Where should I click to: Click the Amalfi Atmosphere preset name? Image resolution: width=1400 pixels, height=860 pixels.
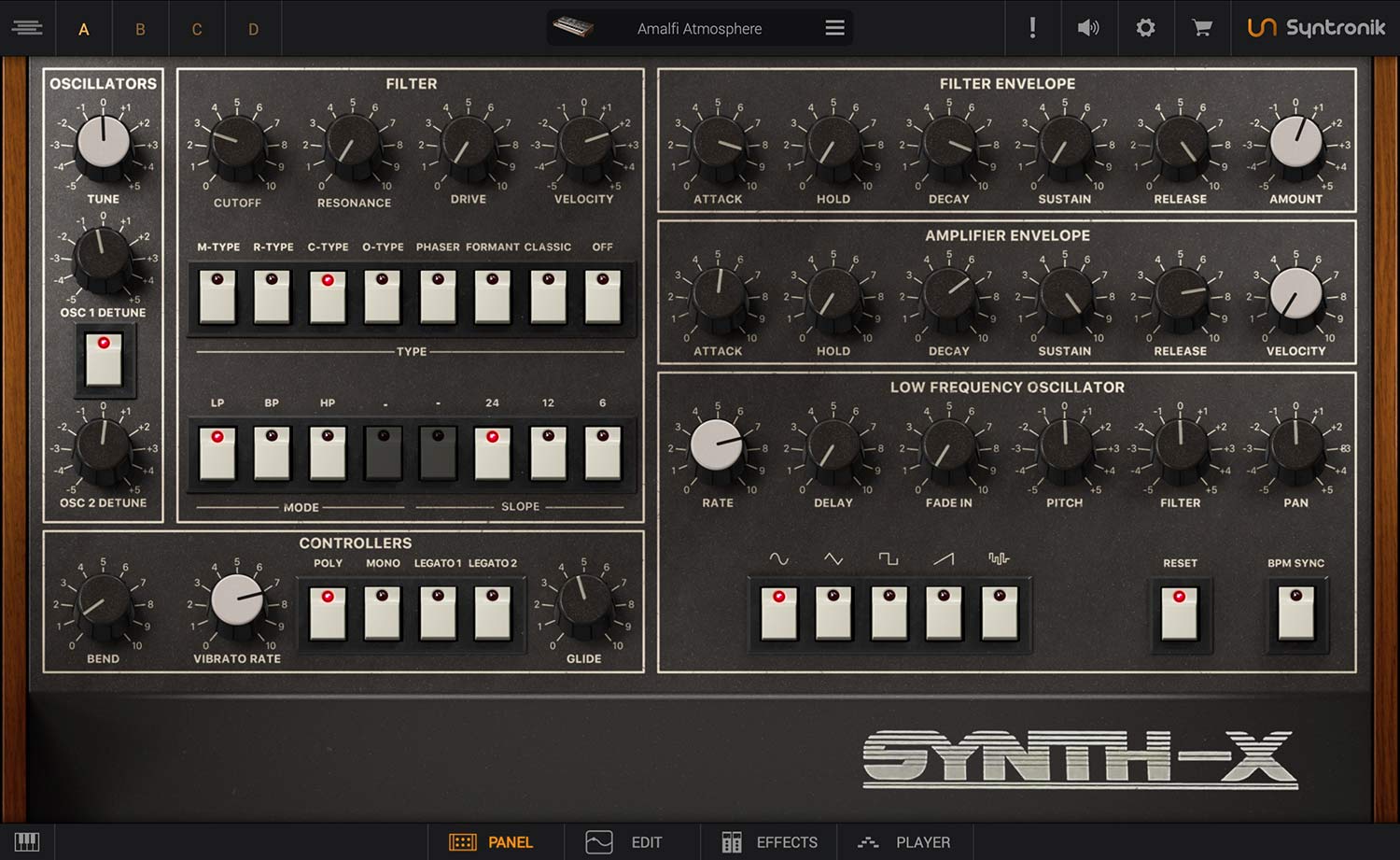click(699, 29)
